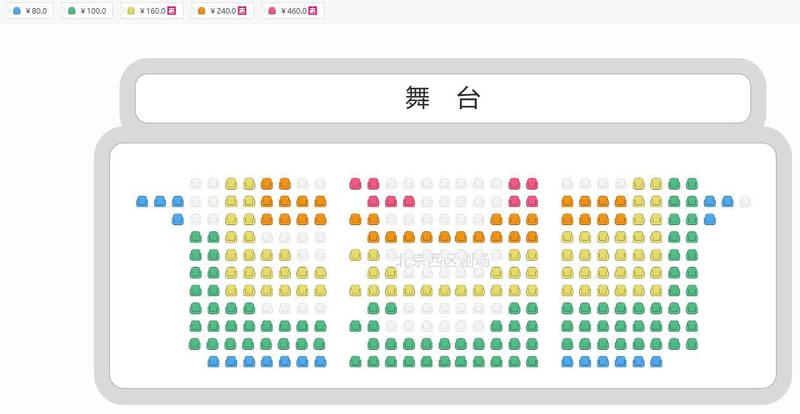800x414 pixels.
Task: Select leftmost orange seat in front row's left block
Action: coord(267,184)
